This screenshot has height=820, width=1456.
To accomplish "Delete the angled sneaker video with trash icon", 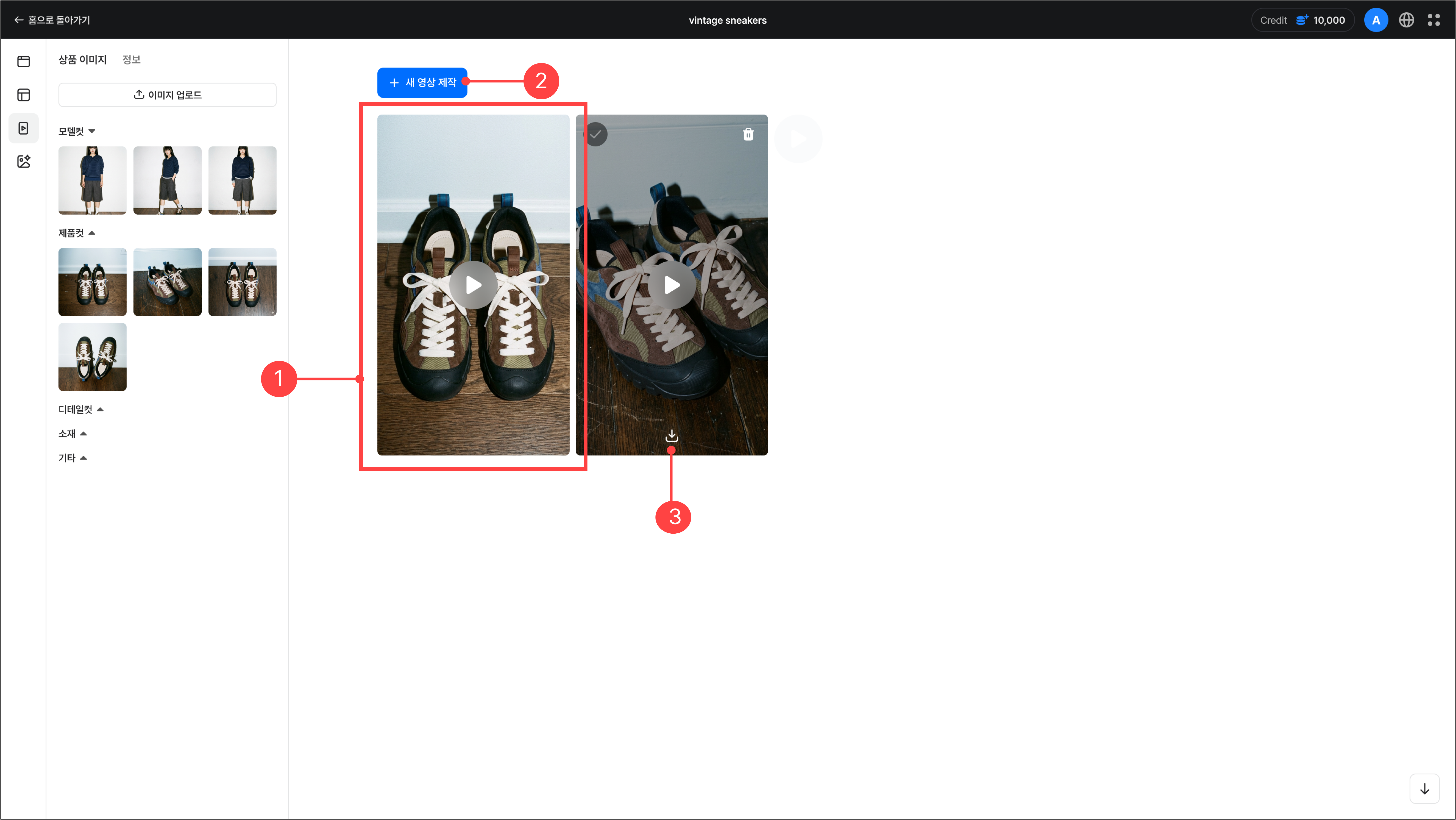I will coord(748,135).
